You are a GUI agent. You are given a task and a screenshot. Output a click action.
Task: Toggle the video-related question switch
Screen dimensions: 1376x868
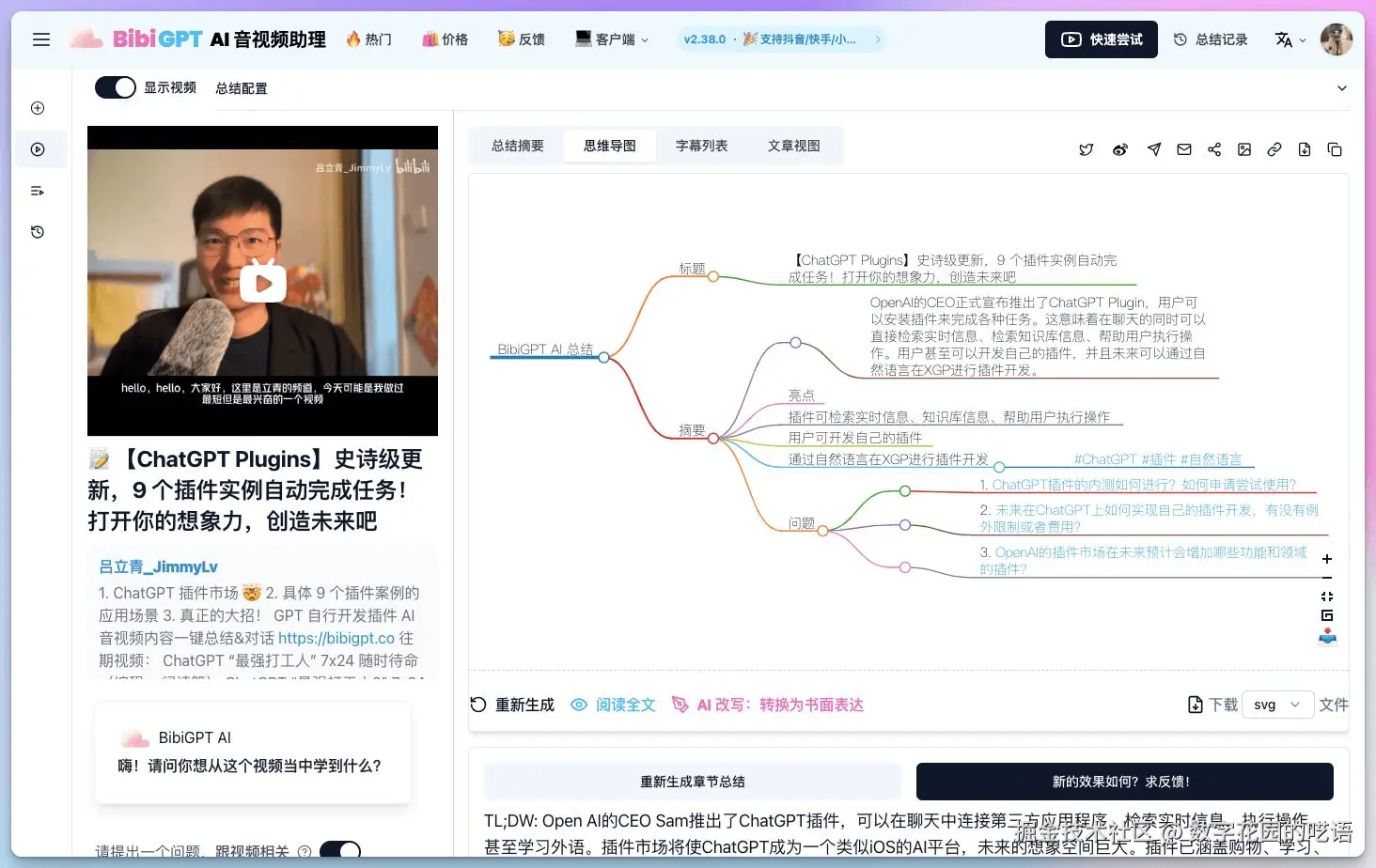pyautogui.click(x=340, y=851)
